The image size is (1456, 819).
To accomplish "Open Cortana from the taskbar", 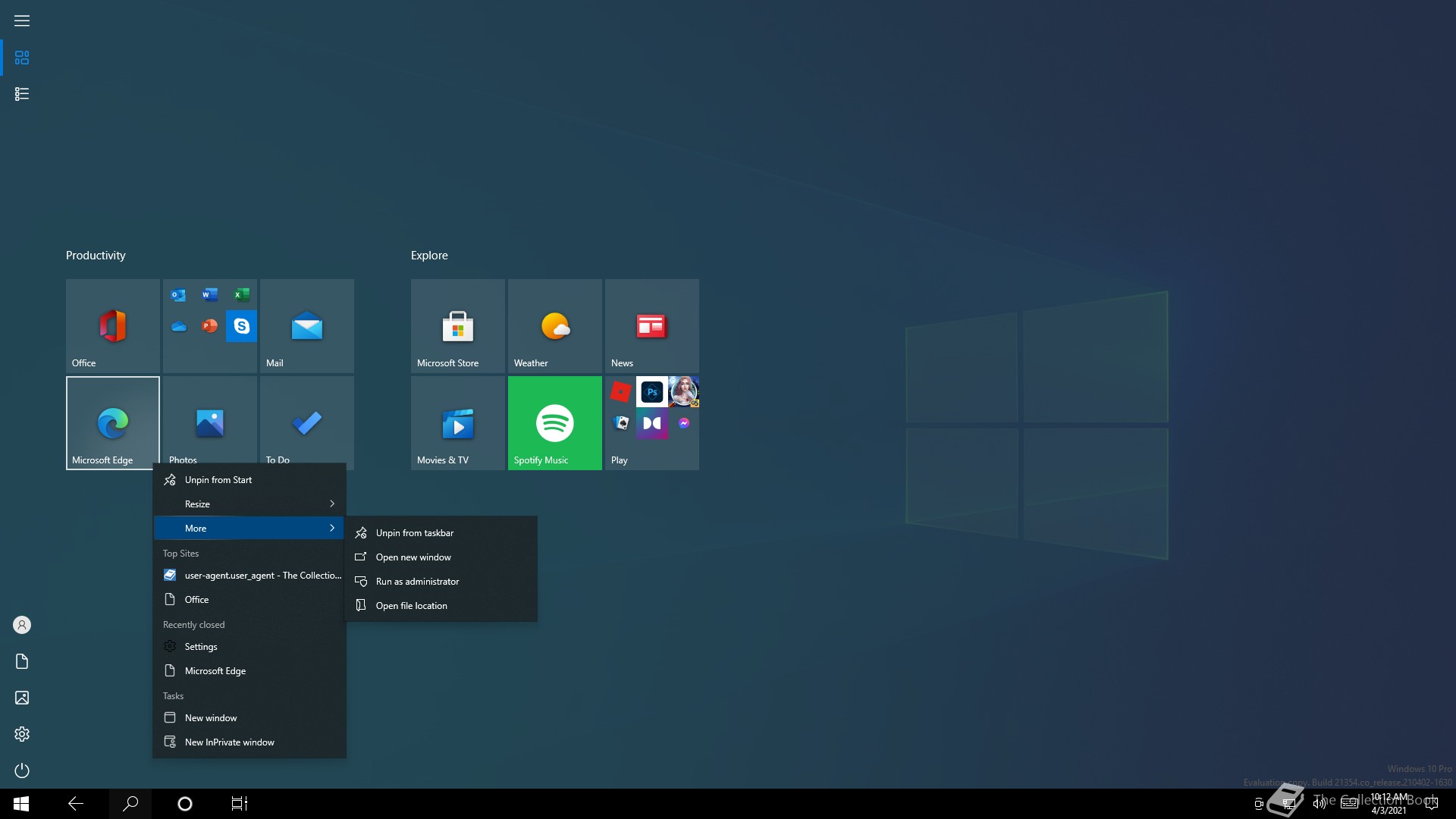I will point(185,804).
